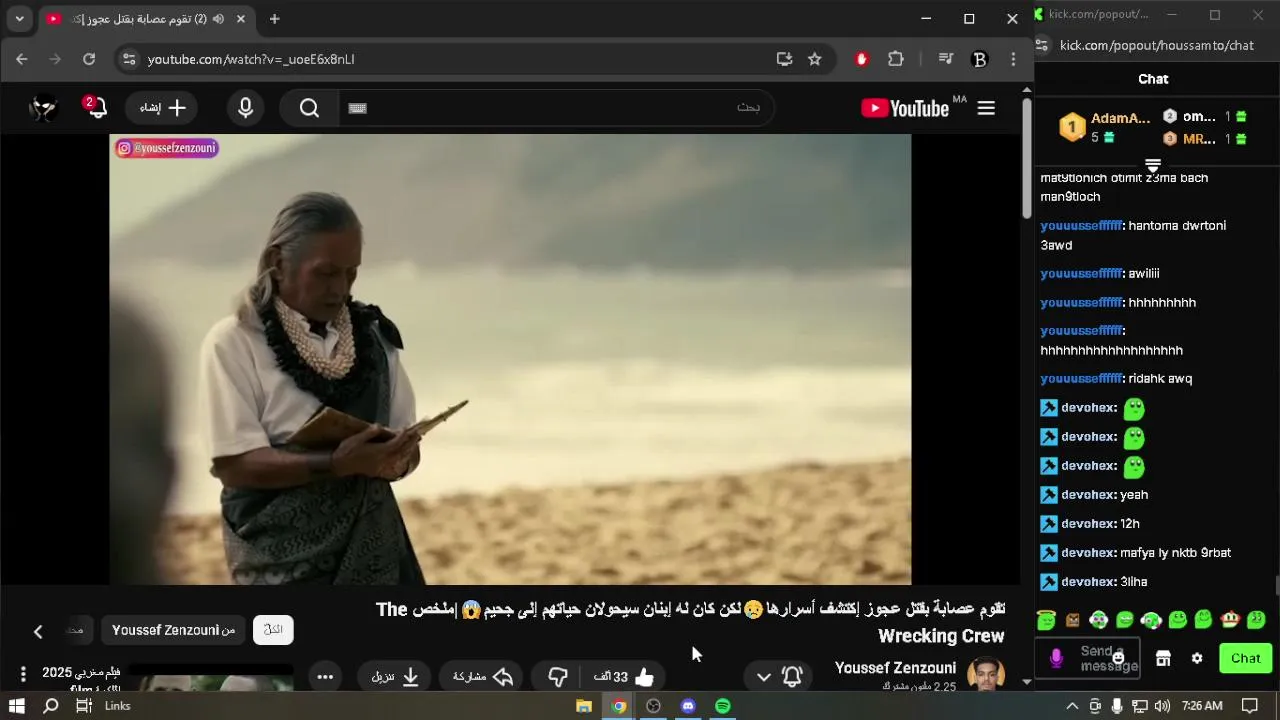Expand subscription notification options chevron

coord(764,677)
